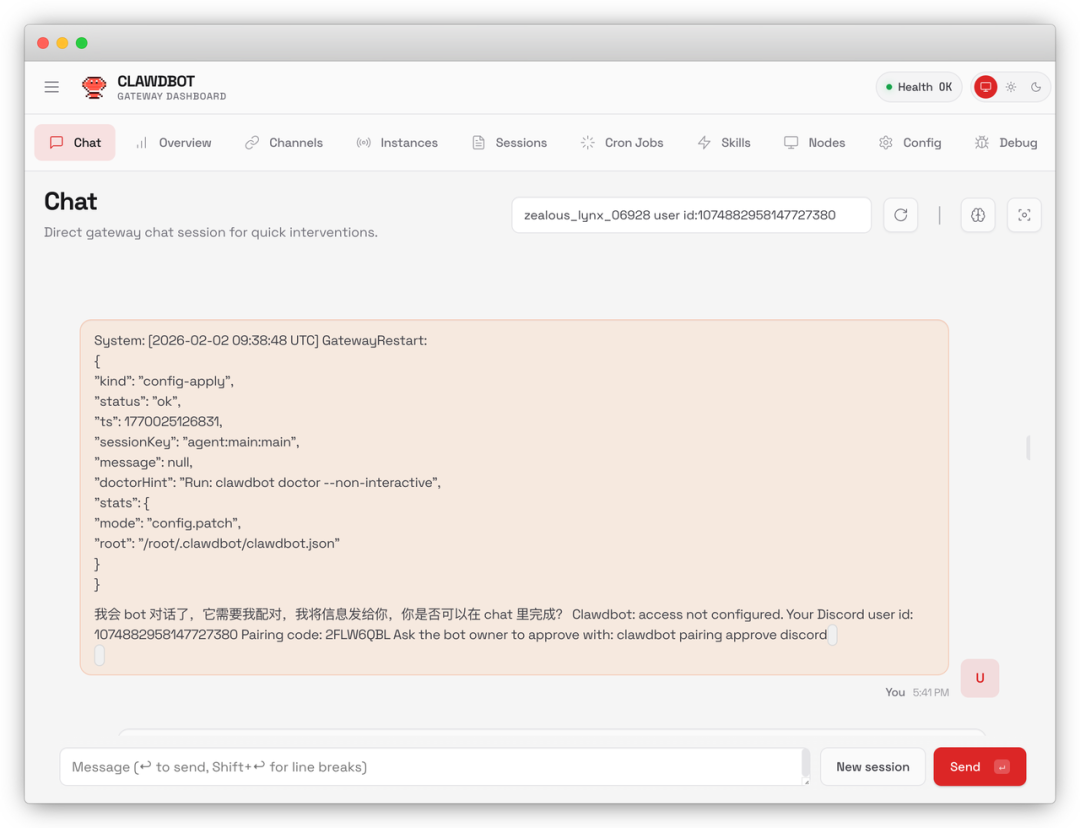Refresh the current chat session
Viewport: 1080px width, 828px height.
point(900,215)
